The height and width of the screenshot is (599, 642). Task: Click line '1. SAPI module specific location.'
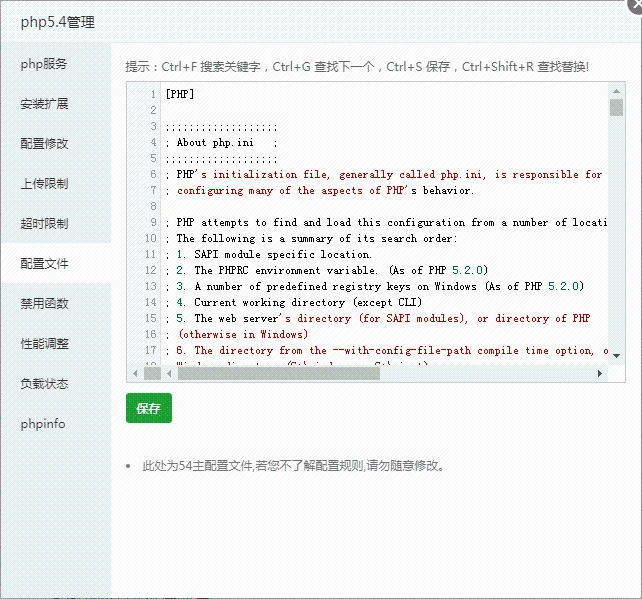[269, 254]
